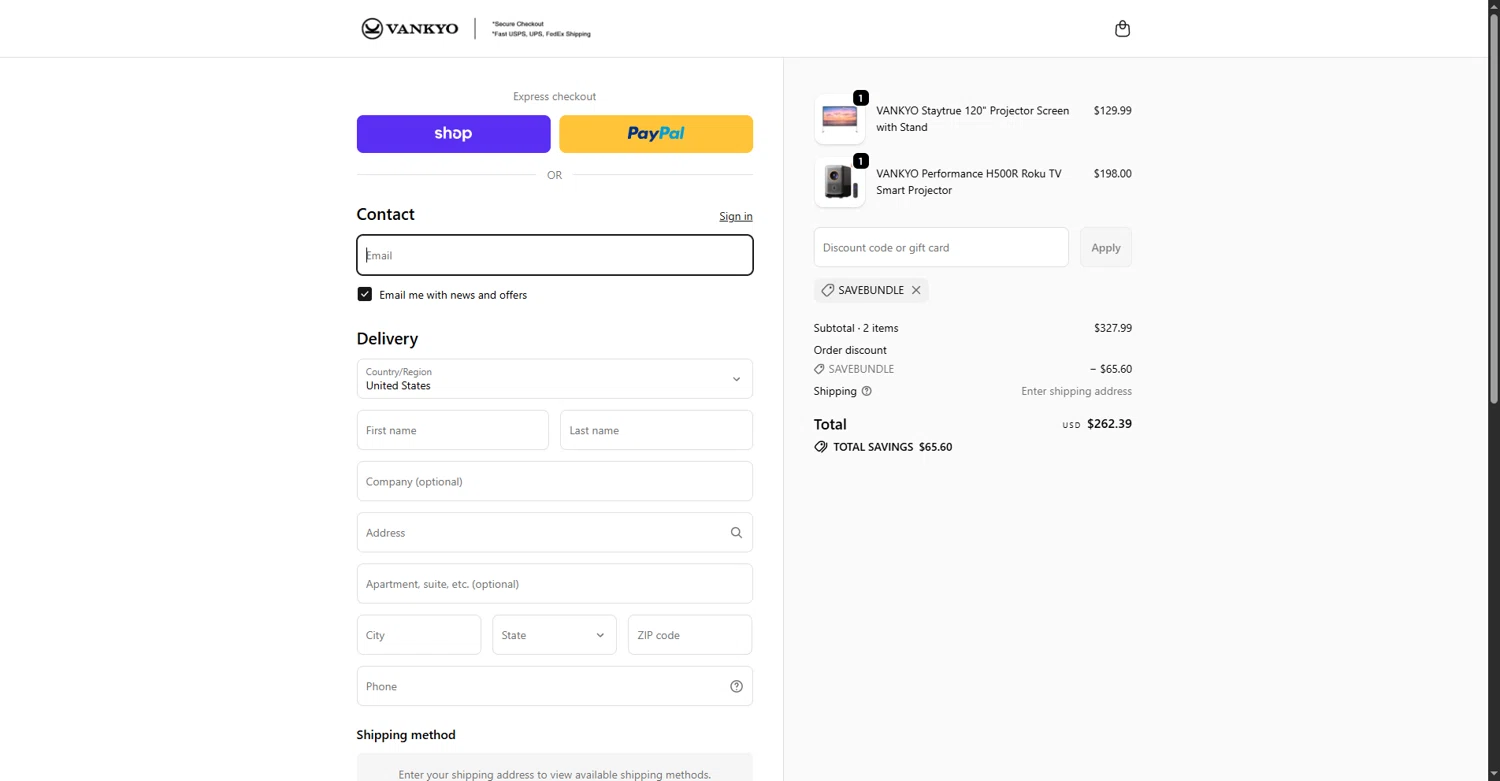Click the tag icon under Order discount

click(x=820, y=369)
